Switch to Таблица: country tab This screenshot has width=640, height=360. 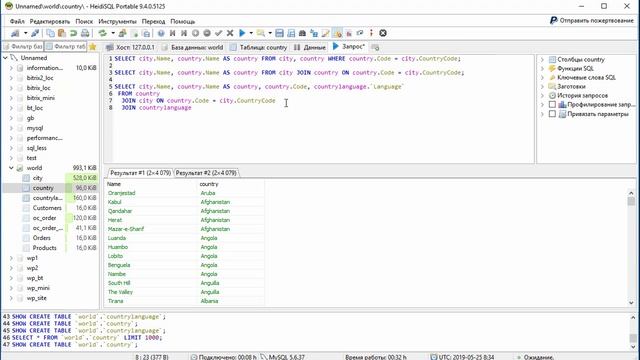pyautogui.click(x=258, y=47)
